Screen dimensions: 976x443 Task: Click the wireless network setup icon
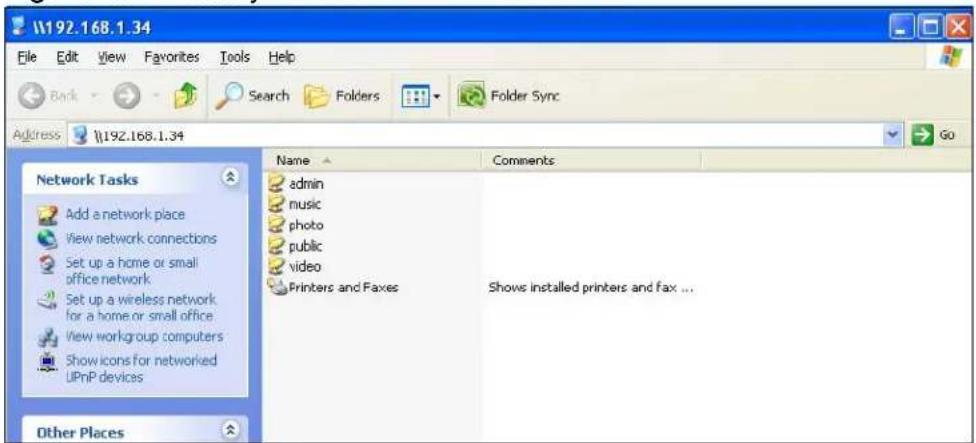point(47,301)
